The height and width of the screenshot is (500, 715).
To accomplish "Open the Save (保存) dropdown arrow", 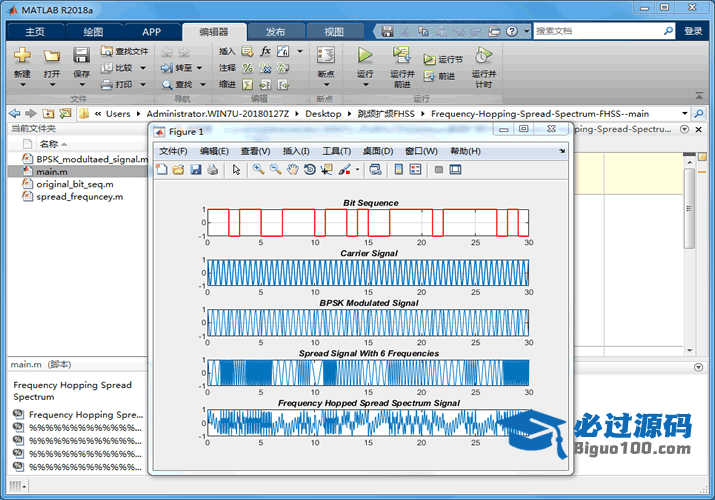I will click(x=81, y=84).
